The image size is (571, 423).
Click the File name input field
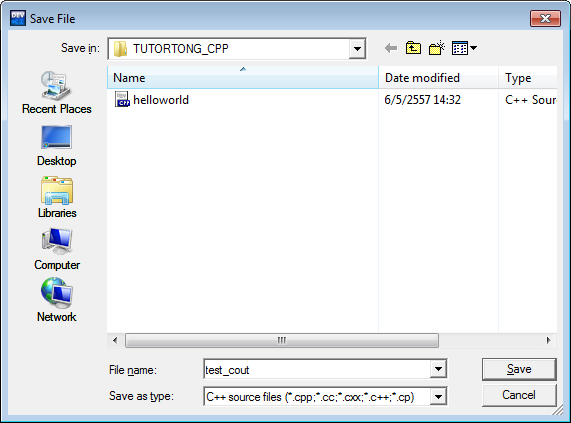click(317, 369)
